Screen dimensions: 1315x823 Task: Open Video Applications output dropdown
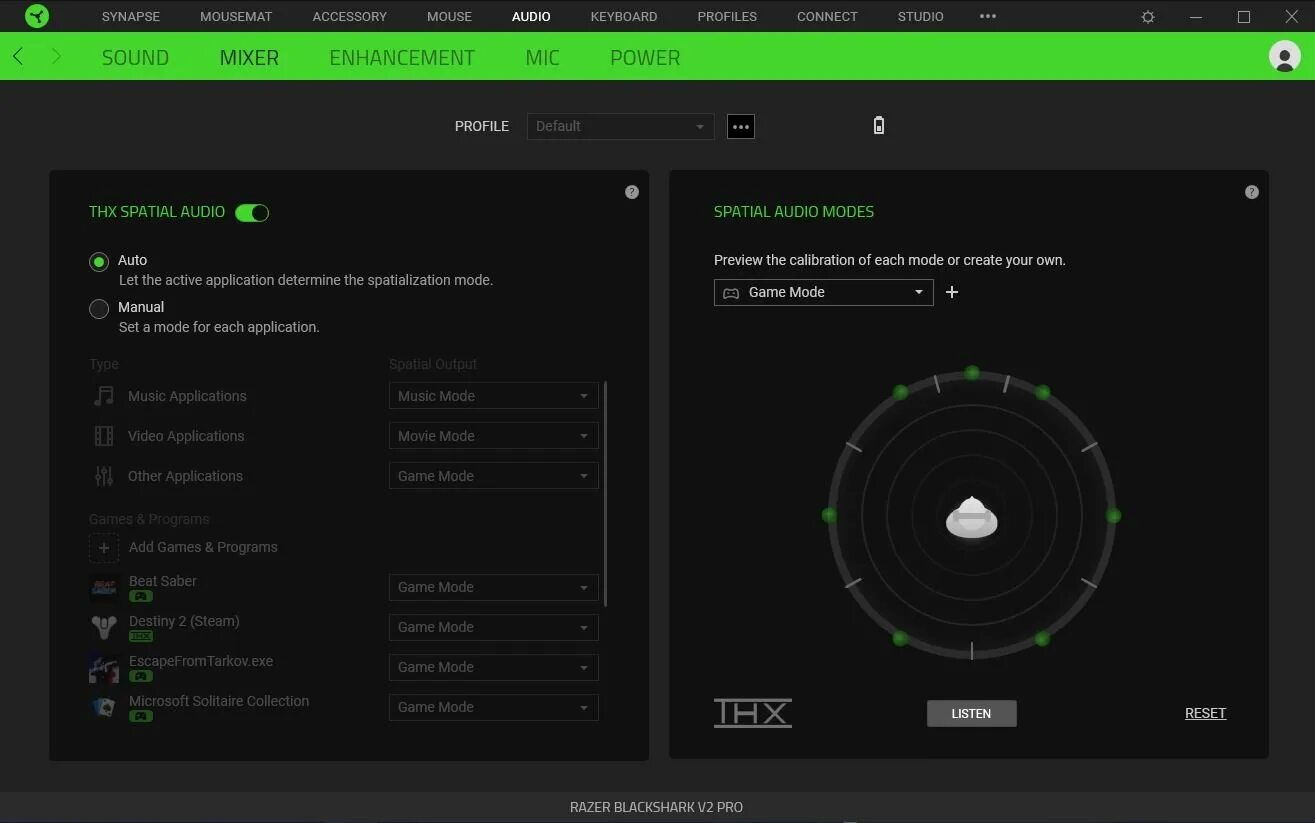click(x=494, y=436)
